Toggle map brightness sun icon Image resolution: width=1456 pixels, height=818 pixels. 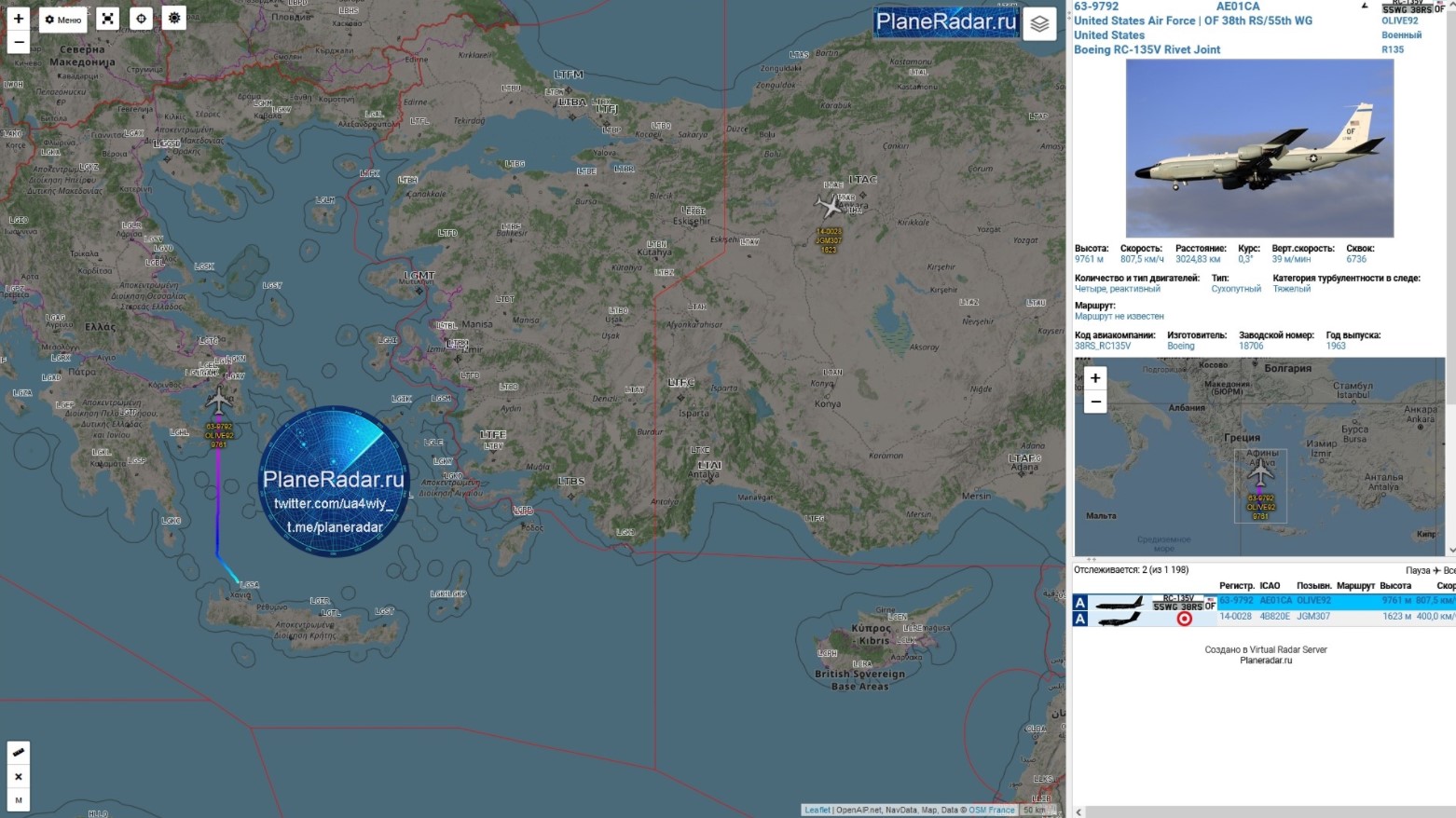pyautogui.click(x=174, y=19)
